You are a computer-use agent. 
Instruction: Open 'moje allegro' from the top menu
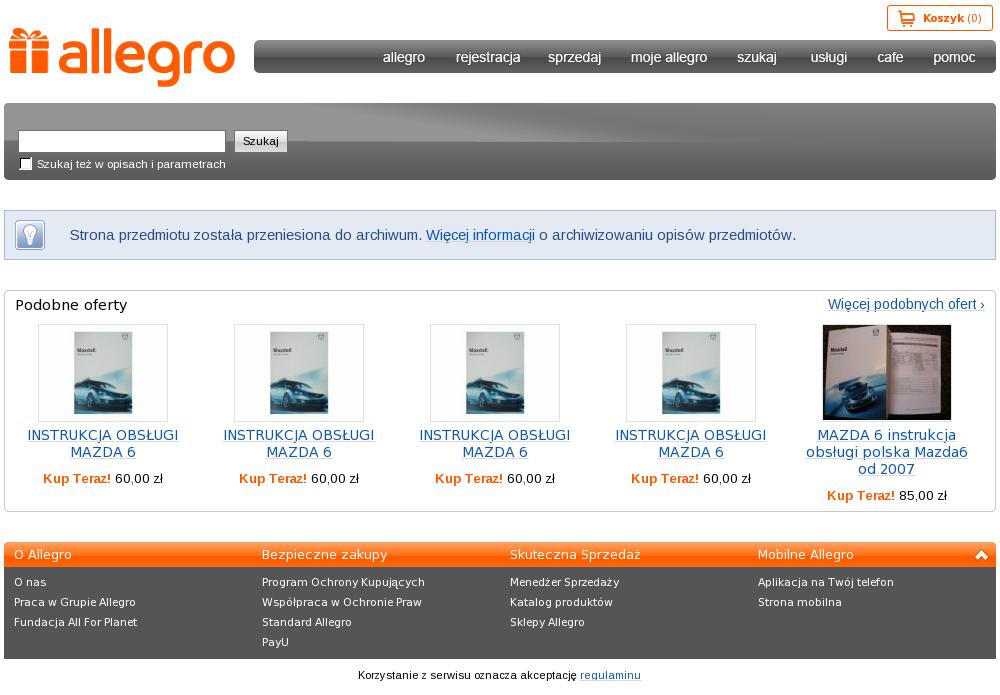669,57
